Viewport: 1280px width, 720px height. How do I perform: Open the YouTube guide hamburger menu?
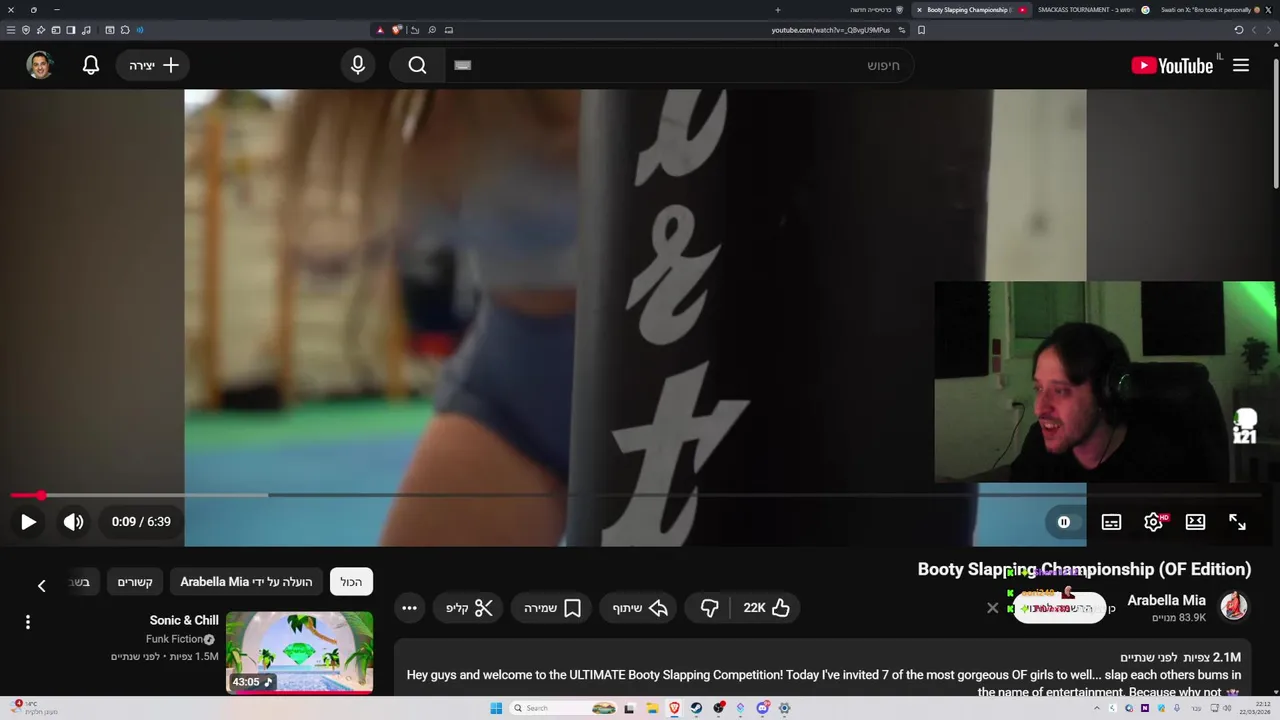tap(1241, 65)
